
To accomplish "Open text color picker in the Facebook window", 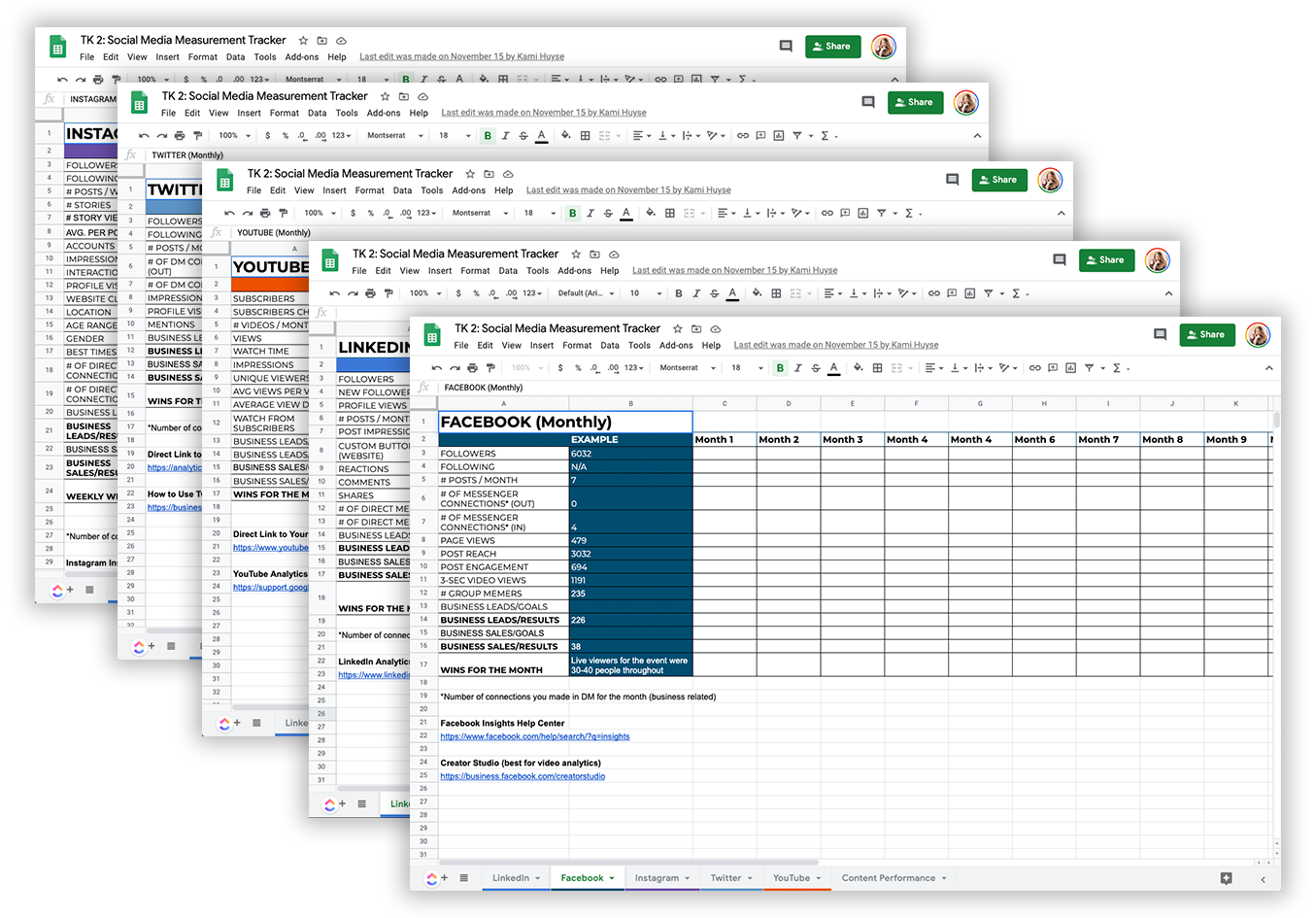I will point(833,368).
